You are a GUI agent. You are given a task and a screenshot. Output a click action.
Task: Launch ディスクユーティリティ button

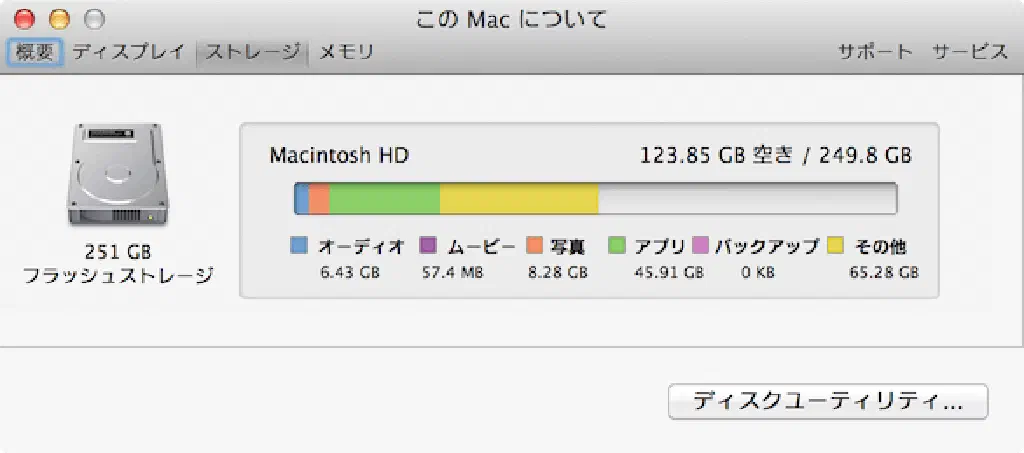tap(827, 402)
